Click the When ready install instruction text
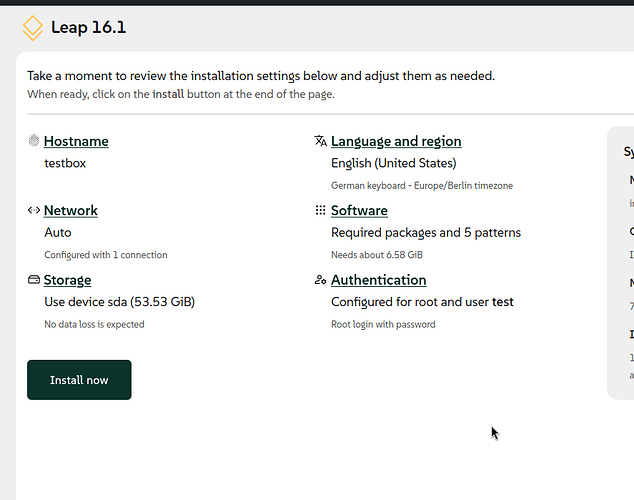Image resolution: width=634 pixels, height=500 pixels. (181, 94)
